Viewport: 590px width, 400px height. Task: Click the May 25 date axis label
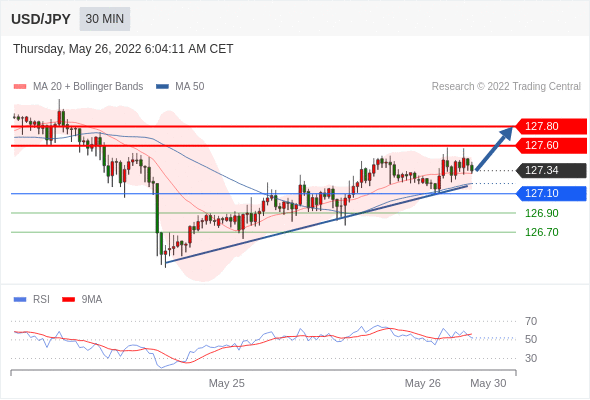[227, 383]
